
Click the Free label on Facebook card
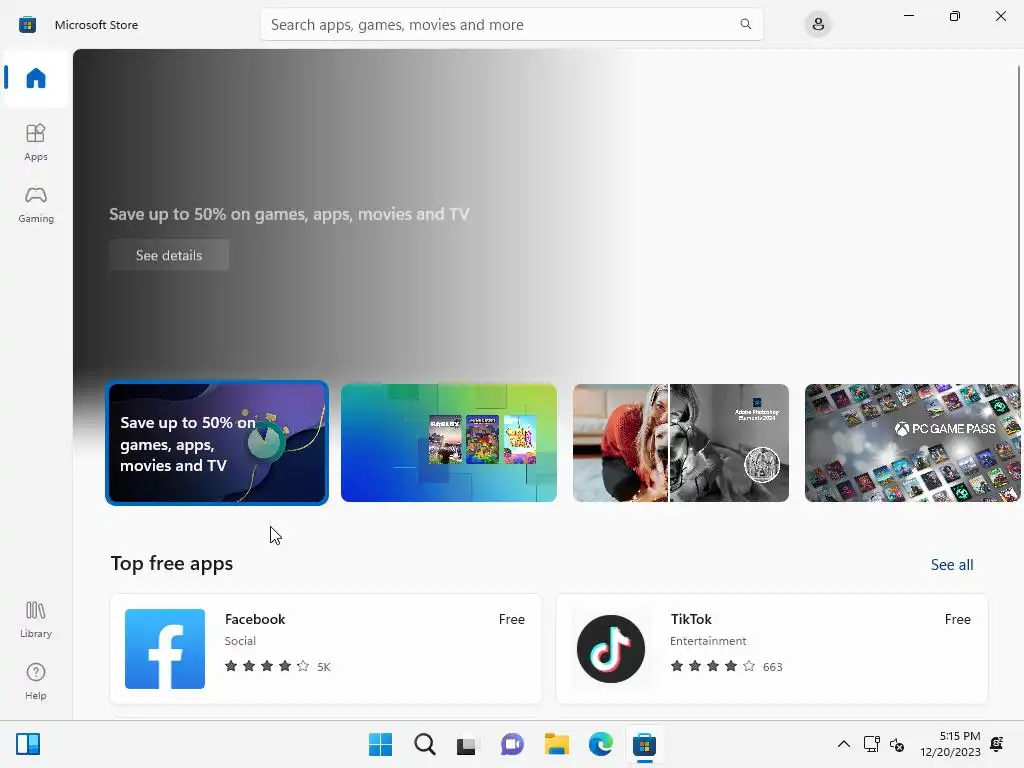tap(511, 619)
